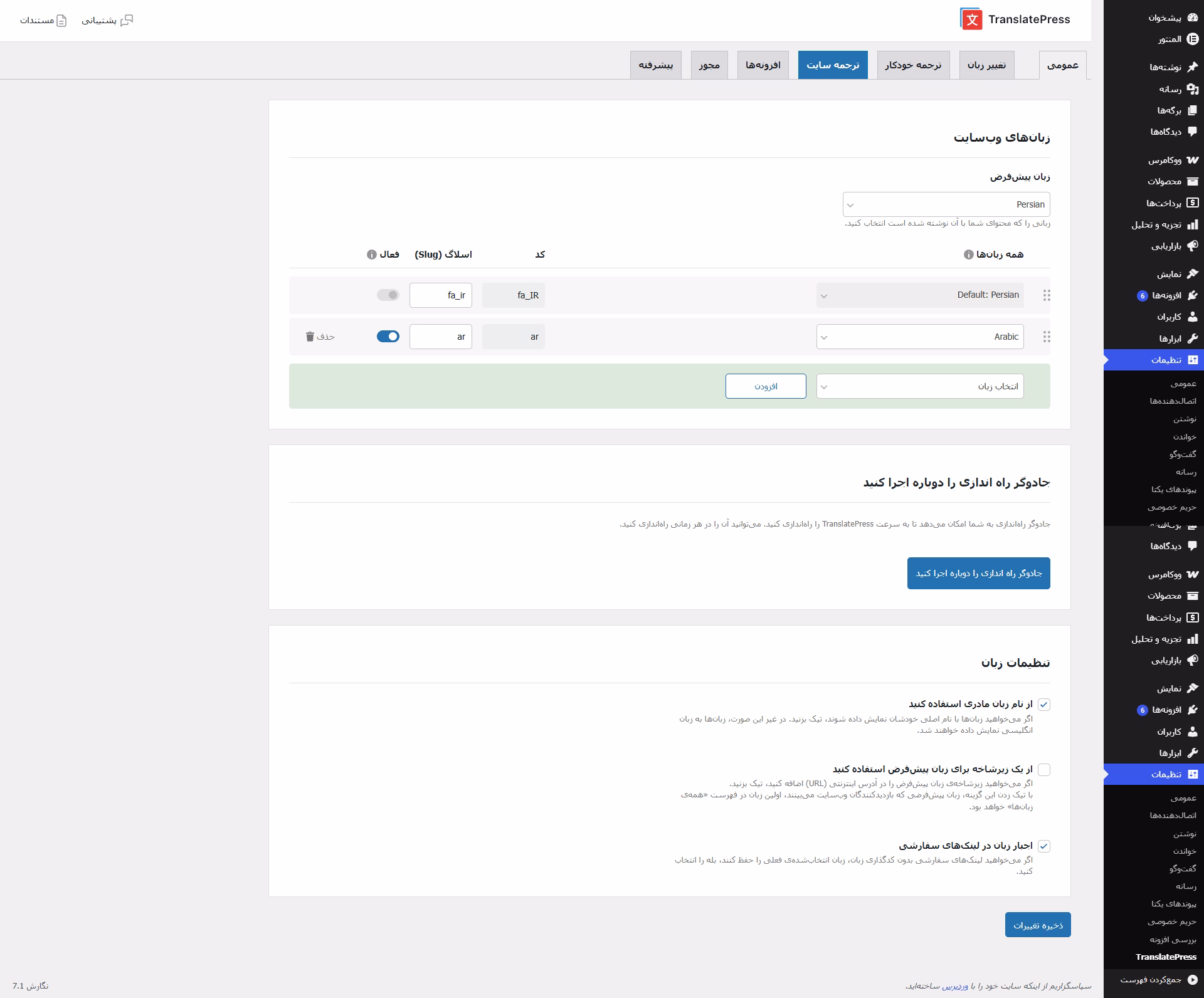The height and width of the screenshot is (998, 1204).
Task: Uncheck از نام زبان مادری استفاده کنید
Action: click(1043, 705)
